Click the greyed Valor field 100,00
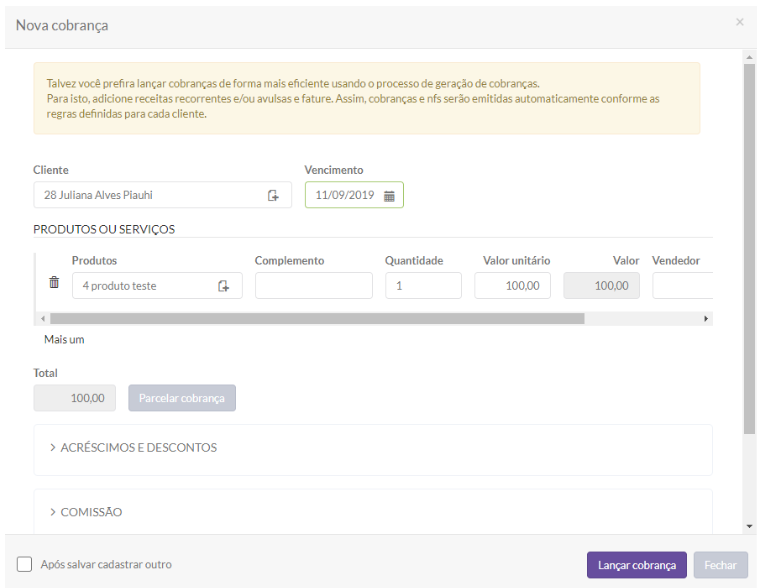 (601, 286)
